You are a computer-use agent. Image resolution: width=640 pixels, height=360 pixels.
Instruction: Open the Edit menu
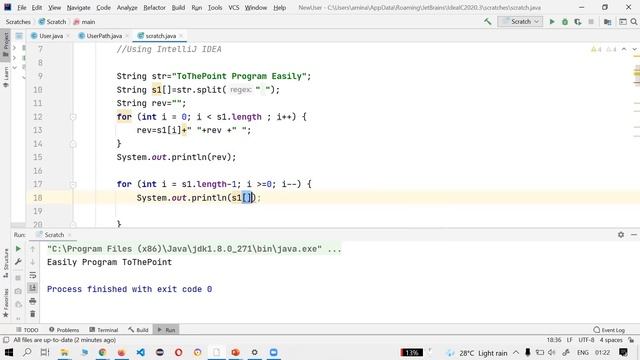point(37,7)
